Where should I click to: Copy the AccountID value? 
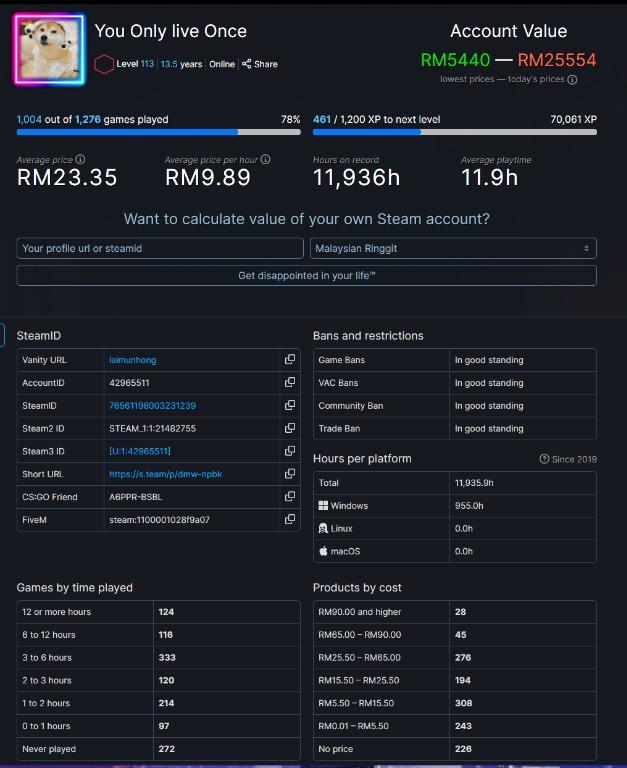tap(290, 383)
